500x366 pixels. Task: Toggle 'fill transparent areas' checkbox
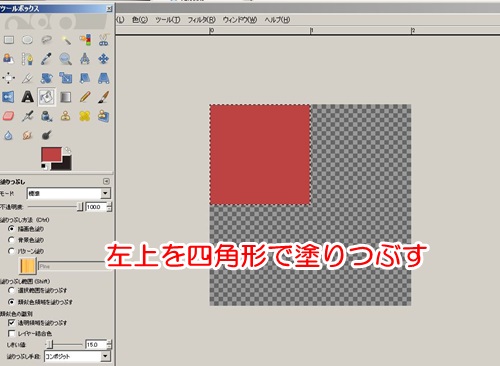(x=11, y=323)
